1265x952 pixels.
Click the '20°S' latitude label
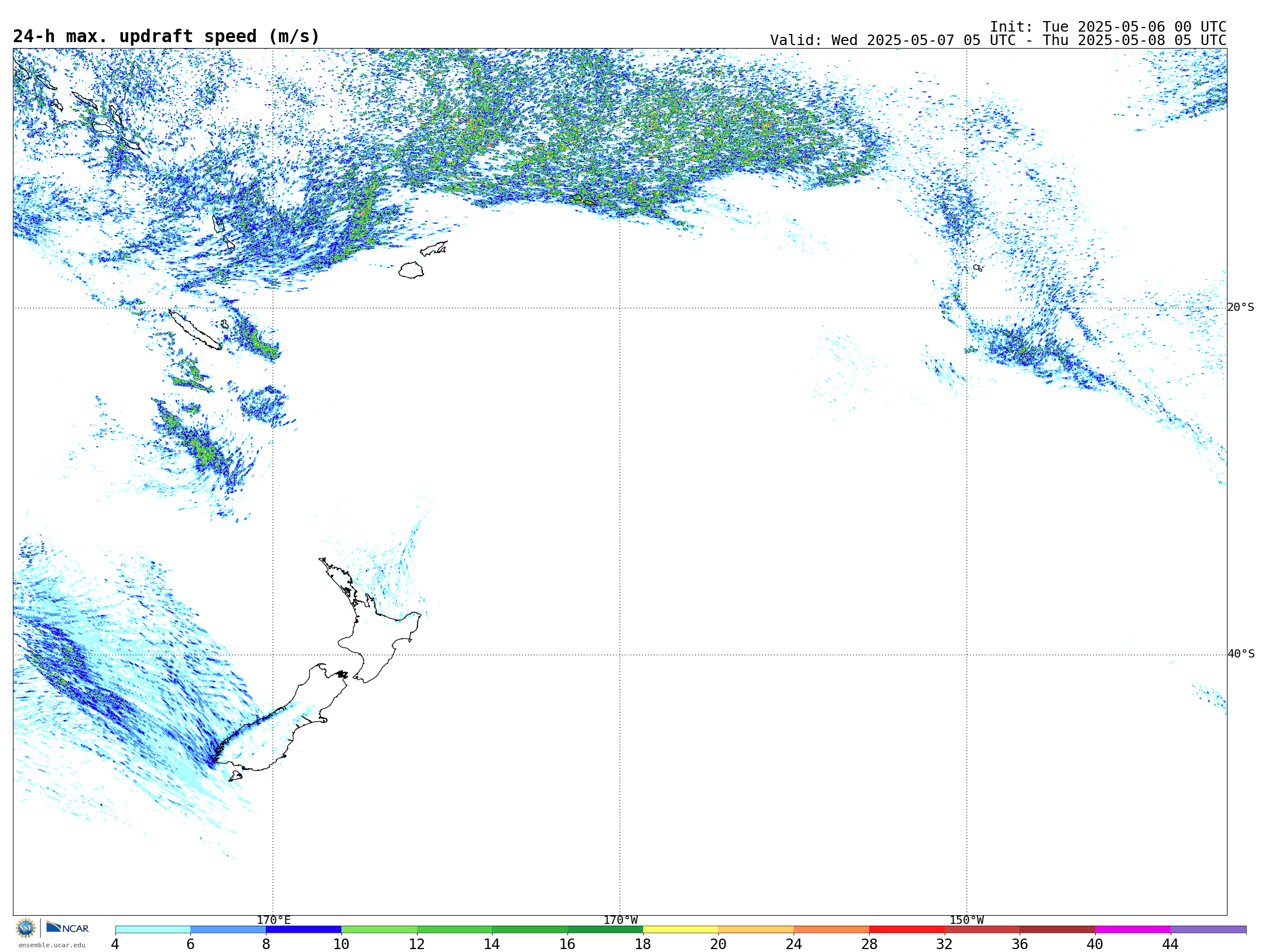pos(1240,307)
